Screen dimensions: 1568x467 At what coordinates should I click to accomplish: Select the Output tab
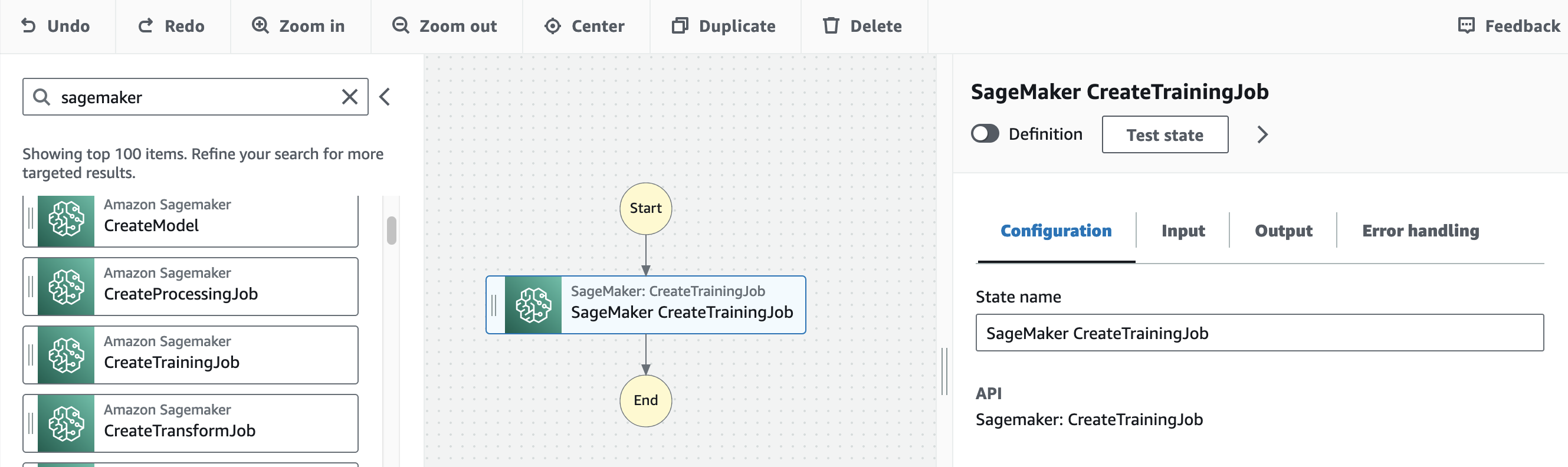1283,231
